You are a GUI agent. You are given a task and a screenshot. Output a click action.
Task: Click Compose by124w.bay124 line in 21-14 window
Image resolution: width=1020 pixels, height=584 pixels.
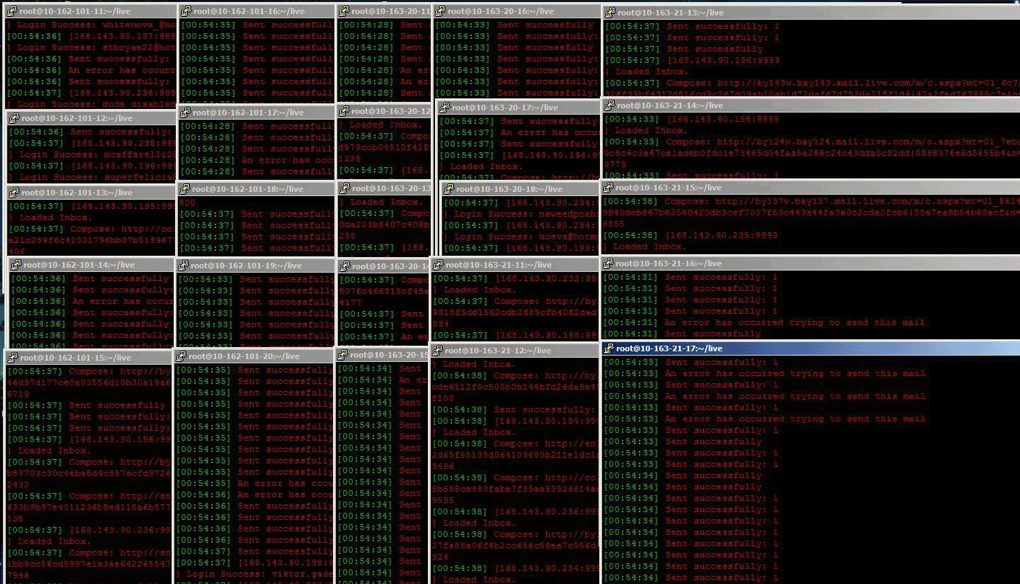pyautogui.click(x=812, y=142)
